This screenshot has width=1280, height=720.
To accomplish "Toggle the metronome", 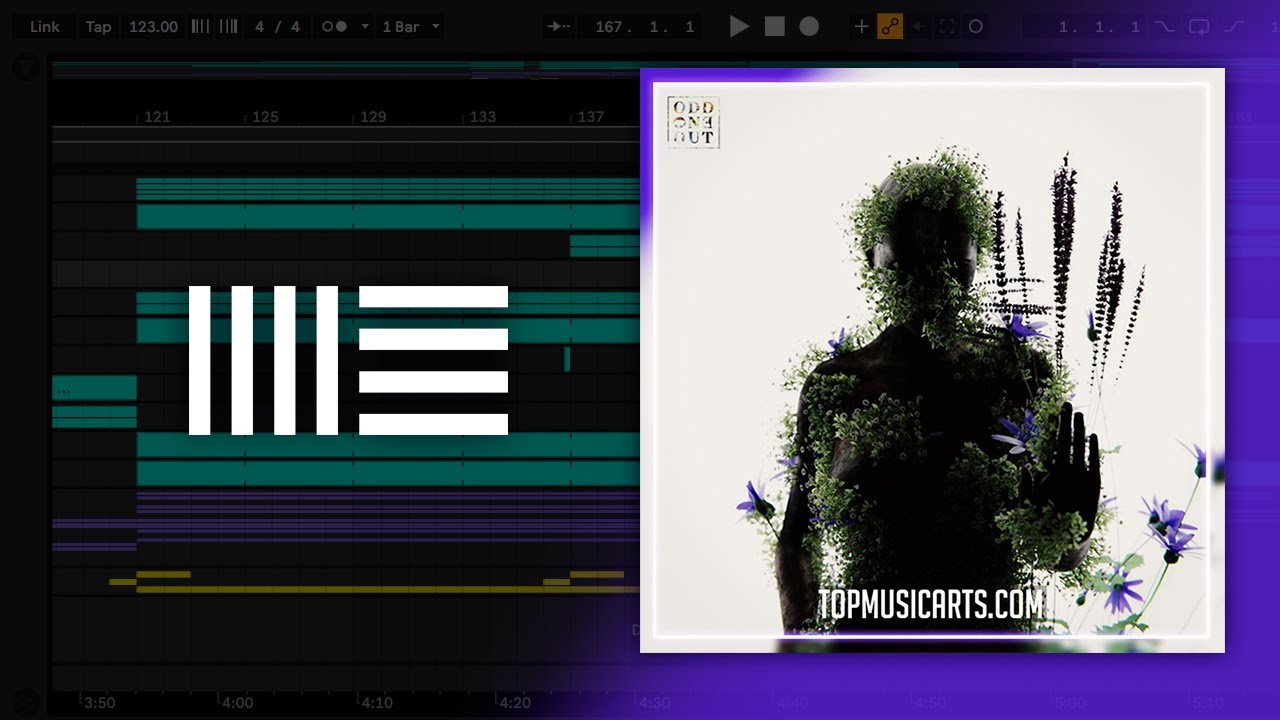I will [334, 27].
